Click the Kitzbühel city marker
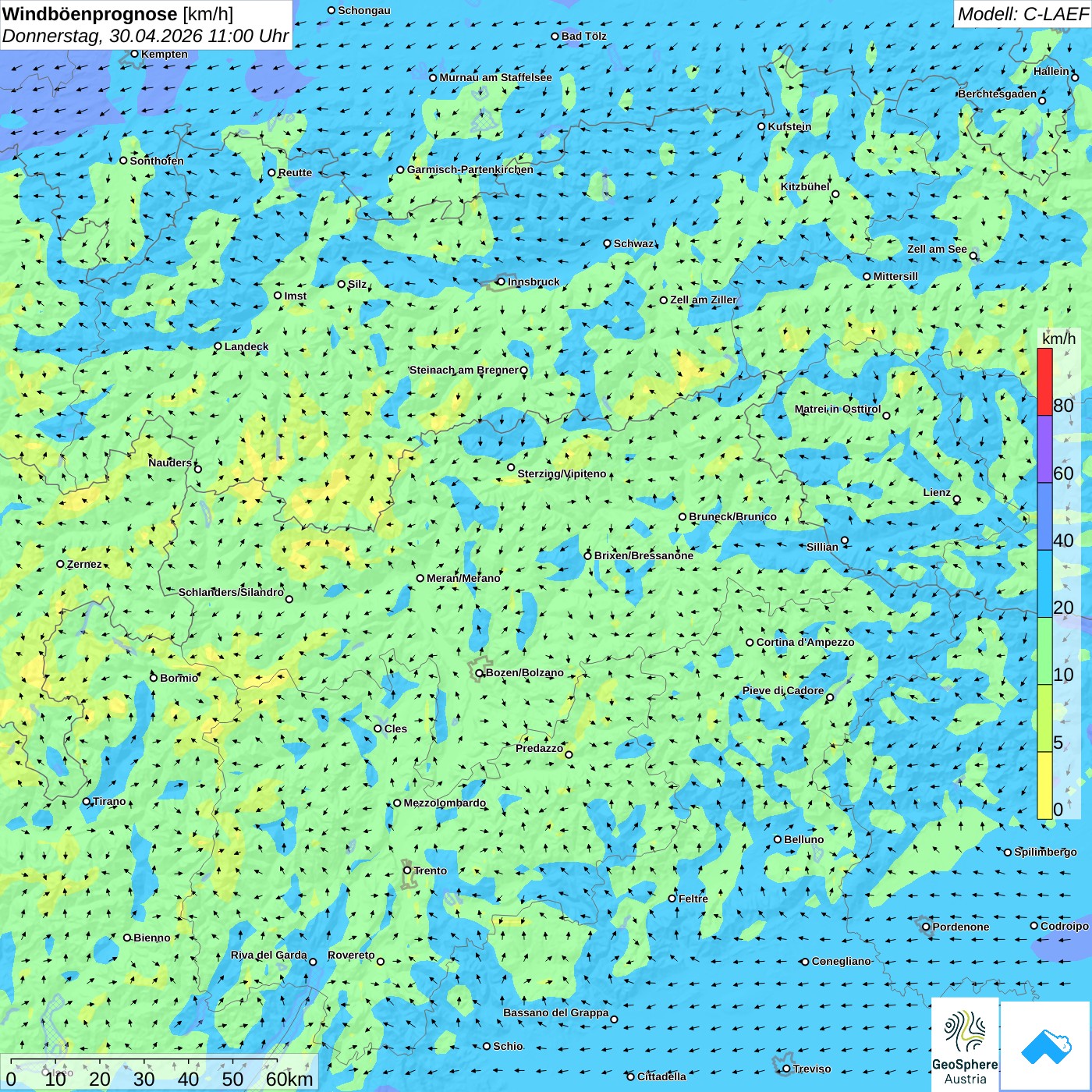Viewport: 1092px width, 1092px height. tap(835, 194)
